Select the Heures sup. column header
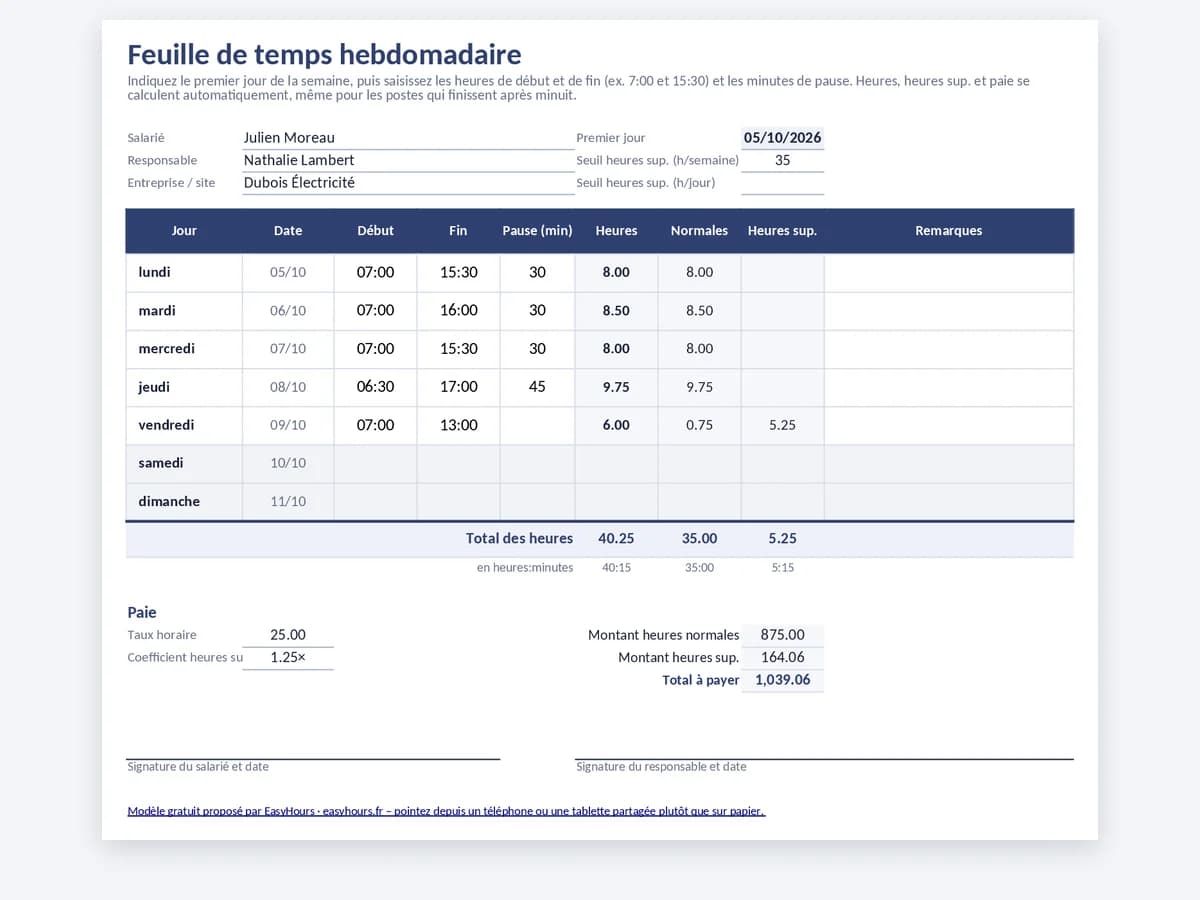 tap(783, 231)
